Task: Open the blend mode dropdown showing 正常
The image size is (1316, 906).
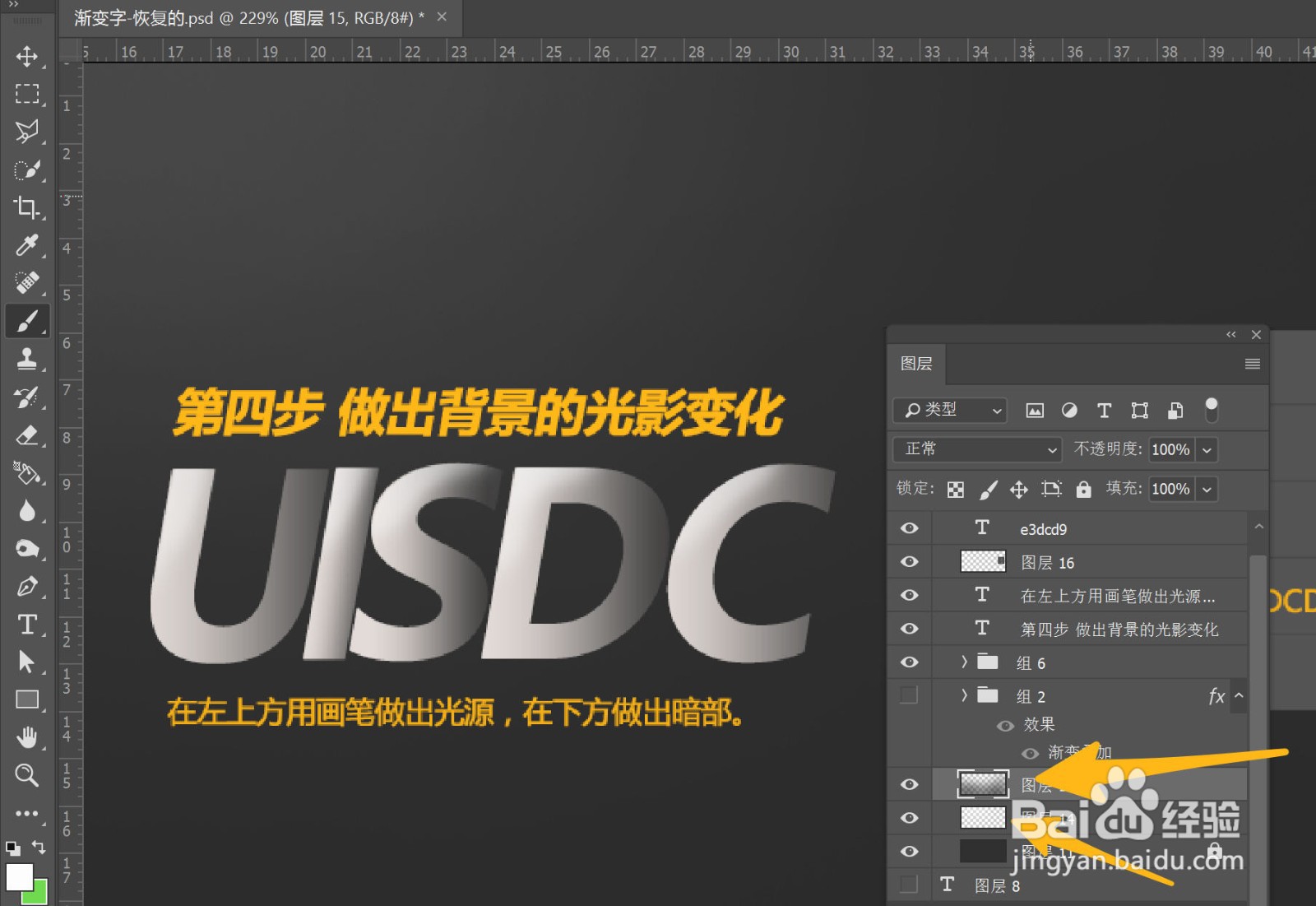Action: pyautogui.click(x=975, y=449)
